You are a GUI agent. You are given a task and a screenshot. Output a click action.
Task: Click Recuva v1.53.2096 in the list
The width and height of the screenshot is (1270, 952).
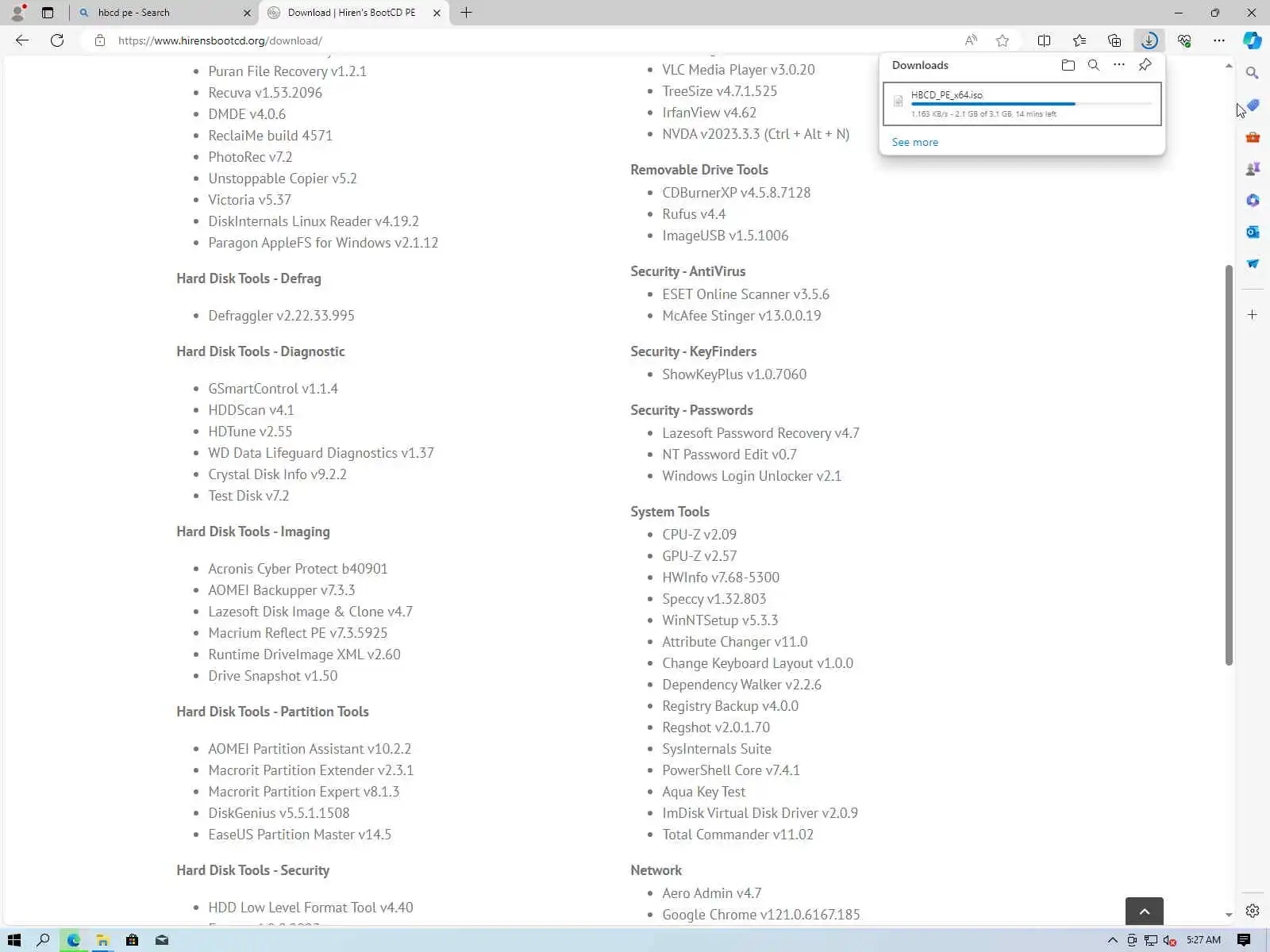[x=265, y=93]
